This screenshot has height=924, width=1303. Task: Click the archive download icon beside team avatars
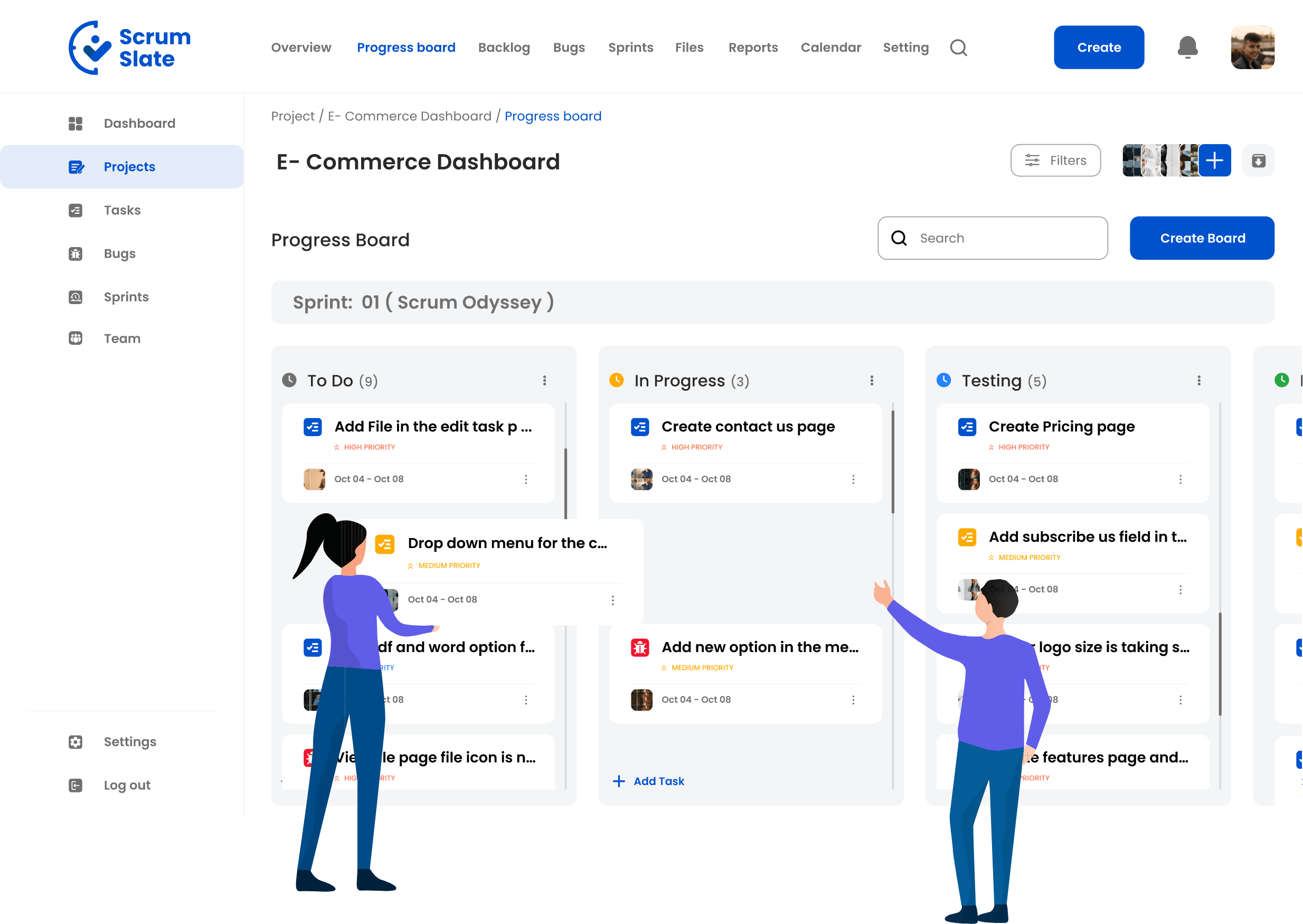click(1258, 161)
